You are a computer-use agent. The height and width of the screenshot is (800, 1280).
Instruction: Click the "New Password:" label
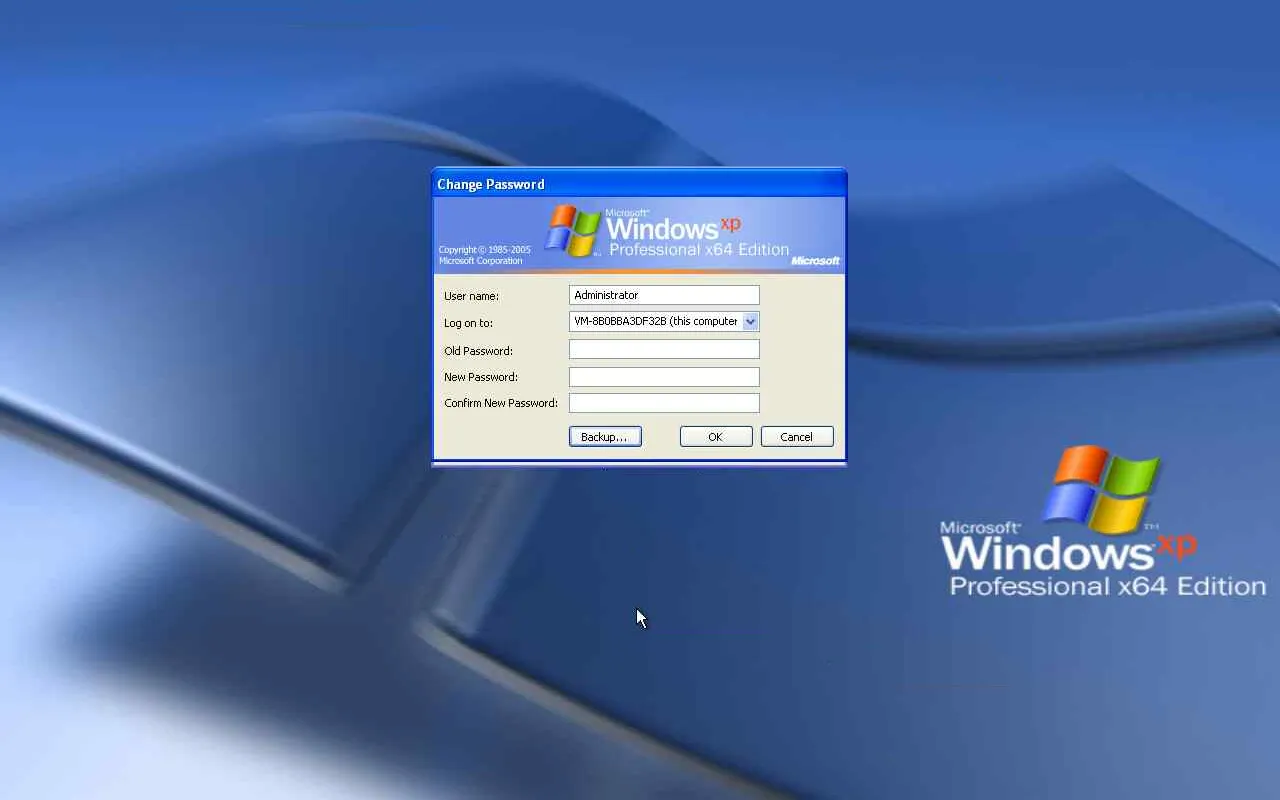(x=481, y=377)
